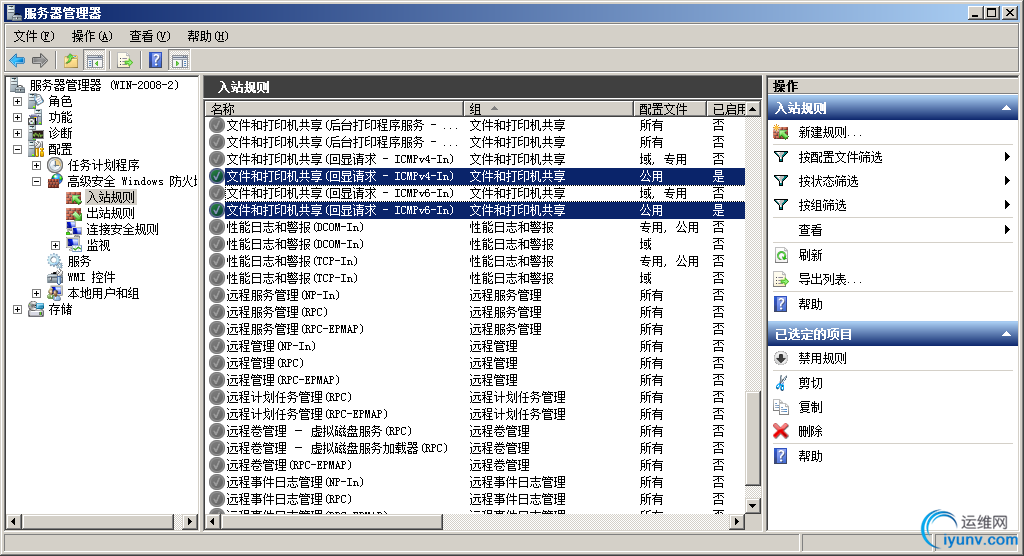Click the rule list vertical scrollbar down arrow
This screenshot has height=556, width=1024.
[x=753, y=506]
